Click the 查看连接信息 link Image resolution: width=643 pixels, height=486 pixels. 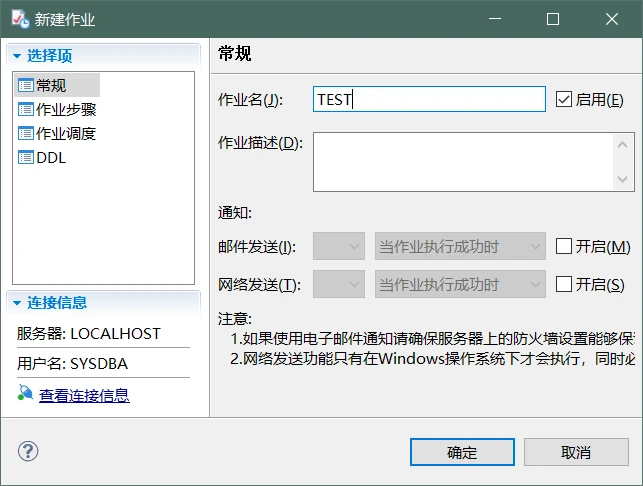tap(84, 395)
